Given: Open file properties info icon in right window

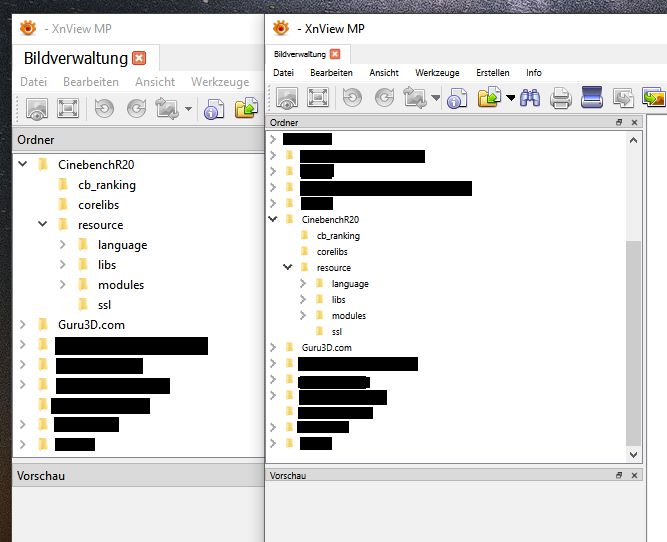Looking at the screenshot, I should pyautogui.click(x=457, y=98).
